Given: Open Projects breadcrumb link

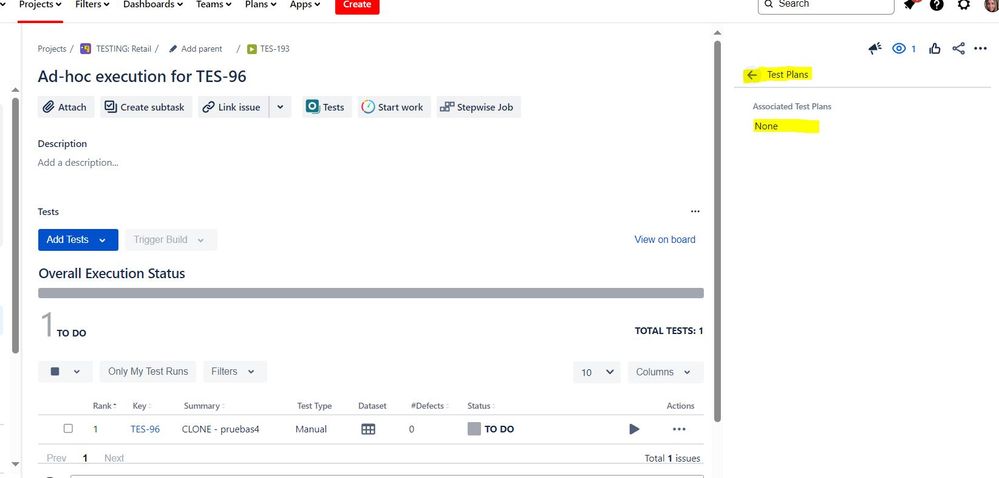Looking at the screenshot, I should pyautogui.click(x=52, y=48).
